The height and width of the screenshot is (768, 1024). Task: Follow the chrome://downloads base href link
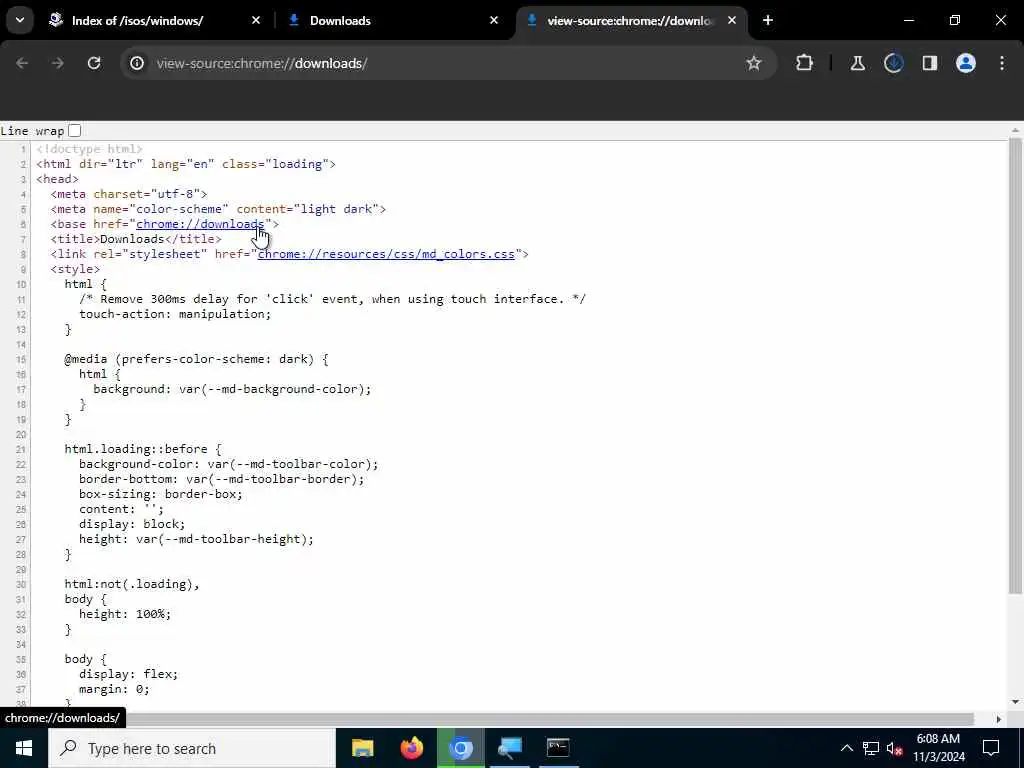[200, 224]
